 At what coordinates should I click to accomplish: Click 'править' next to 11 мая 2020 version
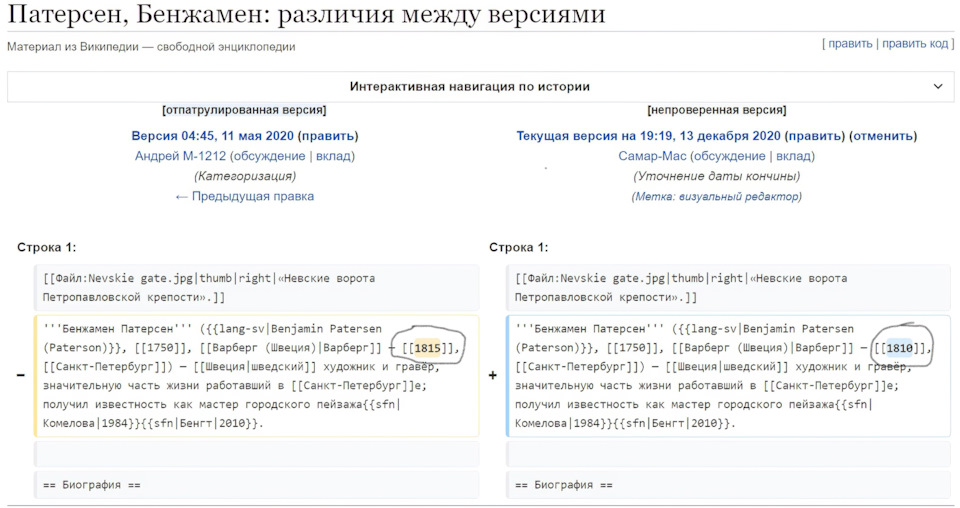[x=328, y=136]
